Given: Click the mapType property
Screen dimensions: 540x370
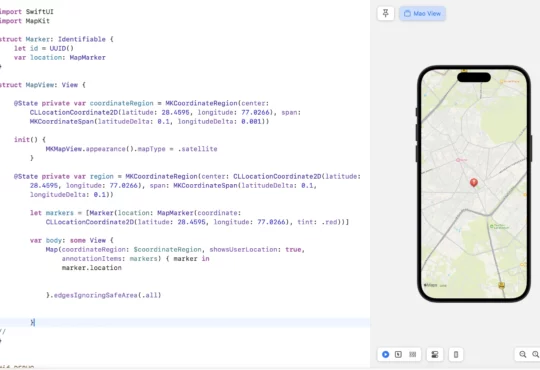Looking at the screenshot, I should click(x=152, y=149).
